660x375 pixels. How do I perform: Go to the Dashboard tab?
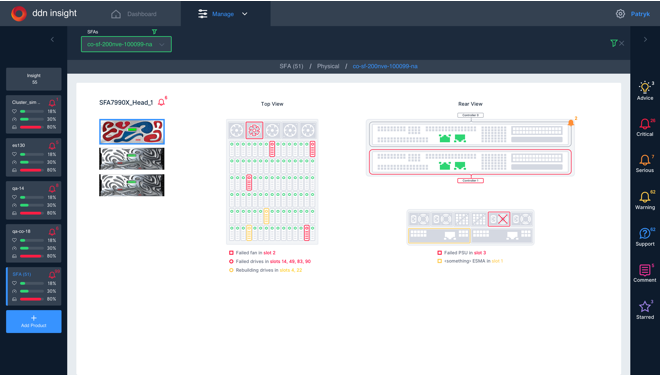click(134, 14)
